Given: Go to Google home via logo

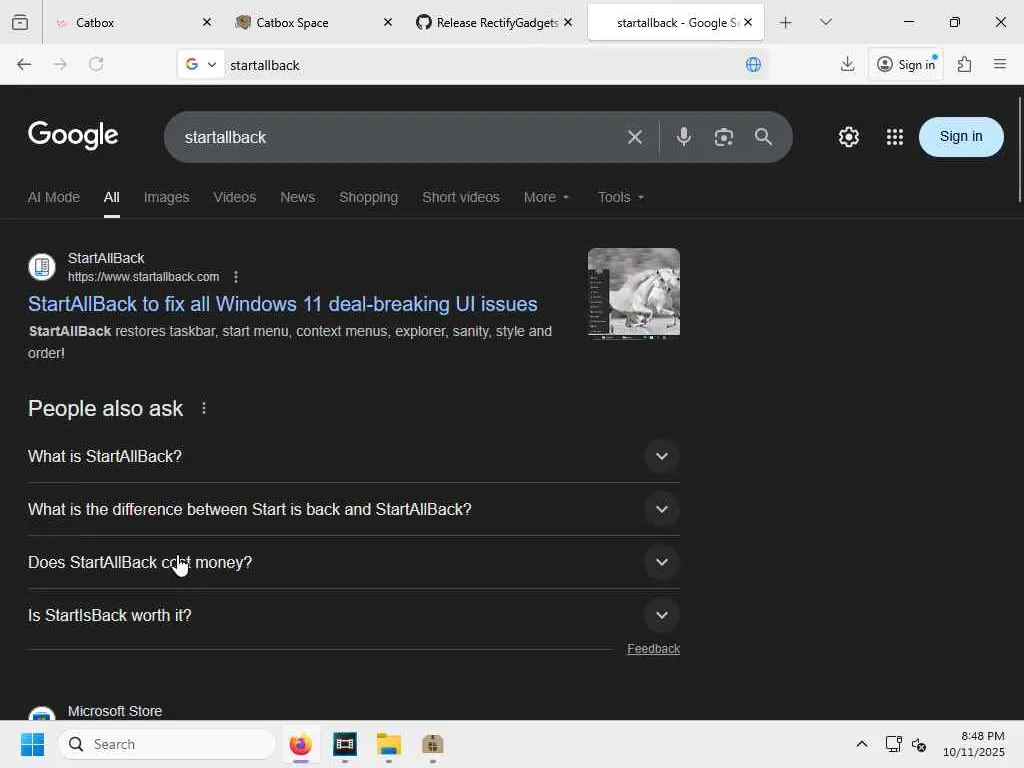Looking at the screenshot, I should 73,135.
